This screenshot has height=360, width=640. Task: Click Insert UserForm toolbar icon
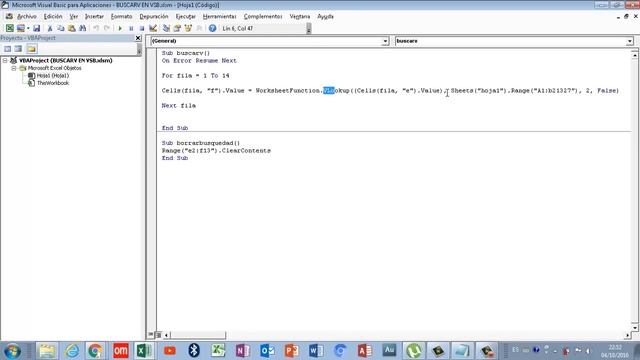pos(20,28)
